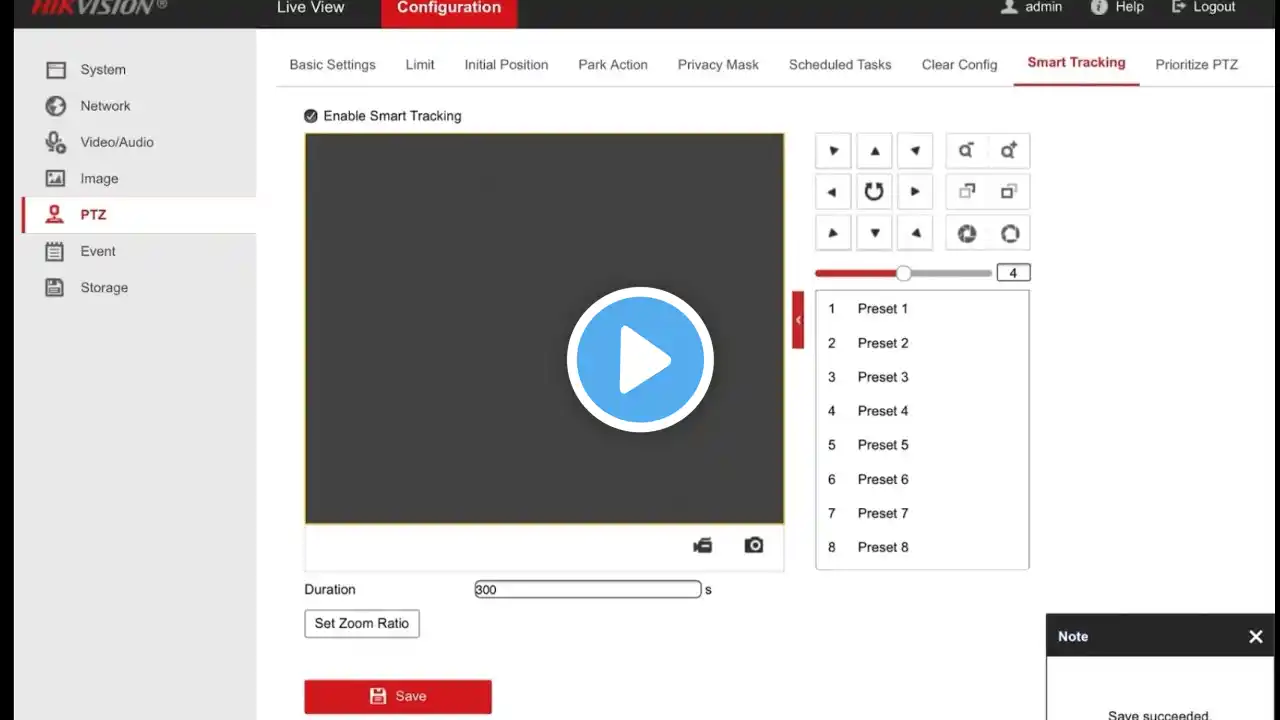Pan camera up-right with diagonal arrow
The height and width of the screenshot is (720, 1280).
[x=915, y=151]
